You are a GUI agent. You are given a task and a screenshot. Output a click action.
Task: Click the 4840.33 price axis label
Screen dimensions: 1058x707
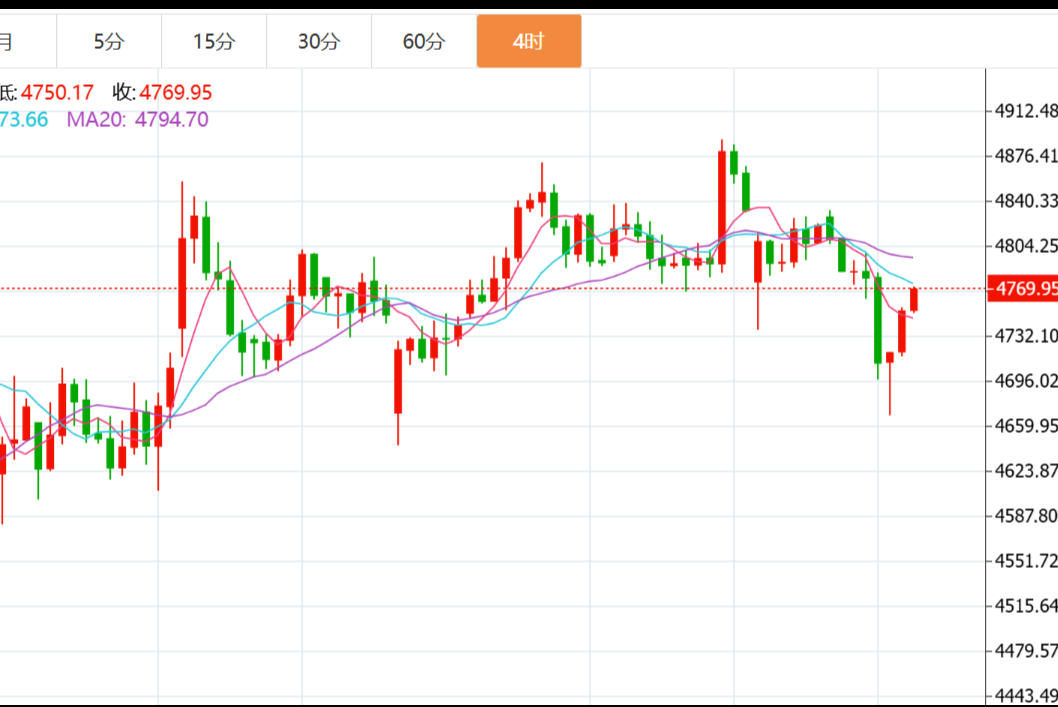pyautogui.click(x=1026, y=201)
